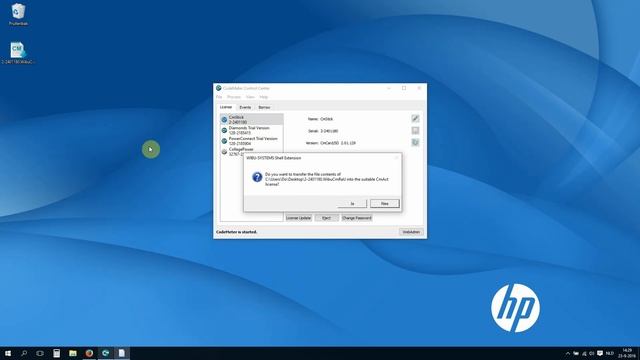Viewport: 640px width, 360px height.
Task: Open the Help menu in CodeMeter
Action: tap(264, 97)
